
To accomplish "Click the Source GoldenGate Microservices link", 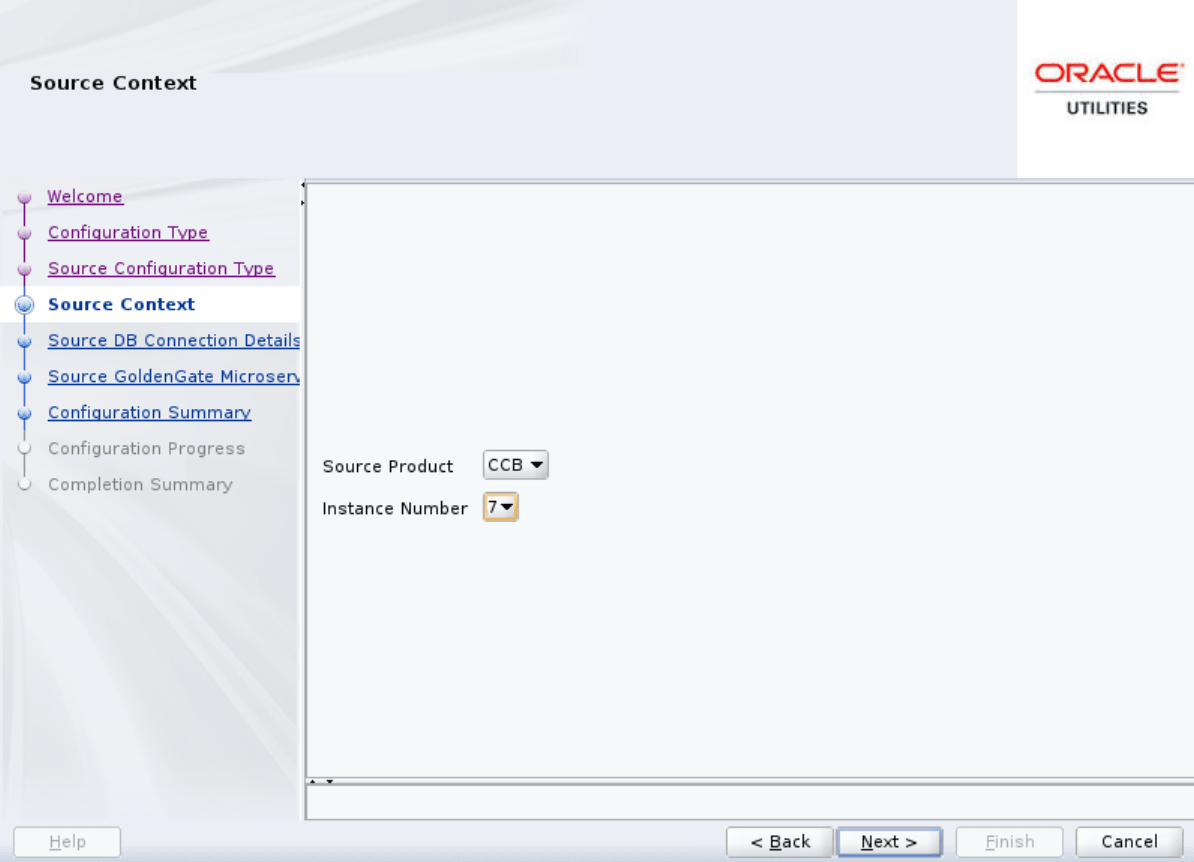I will point(173,376).
